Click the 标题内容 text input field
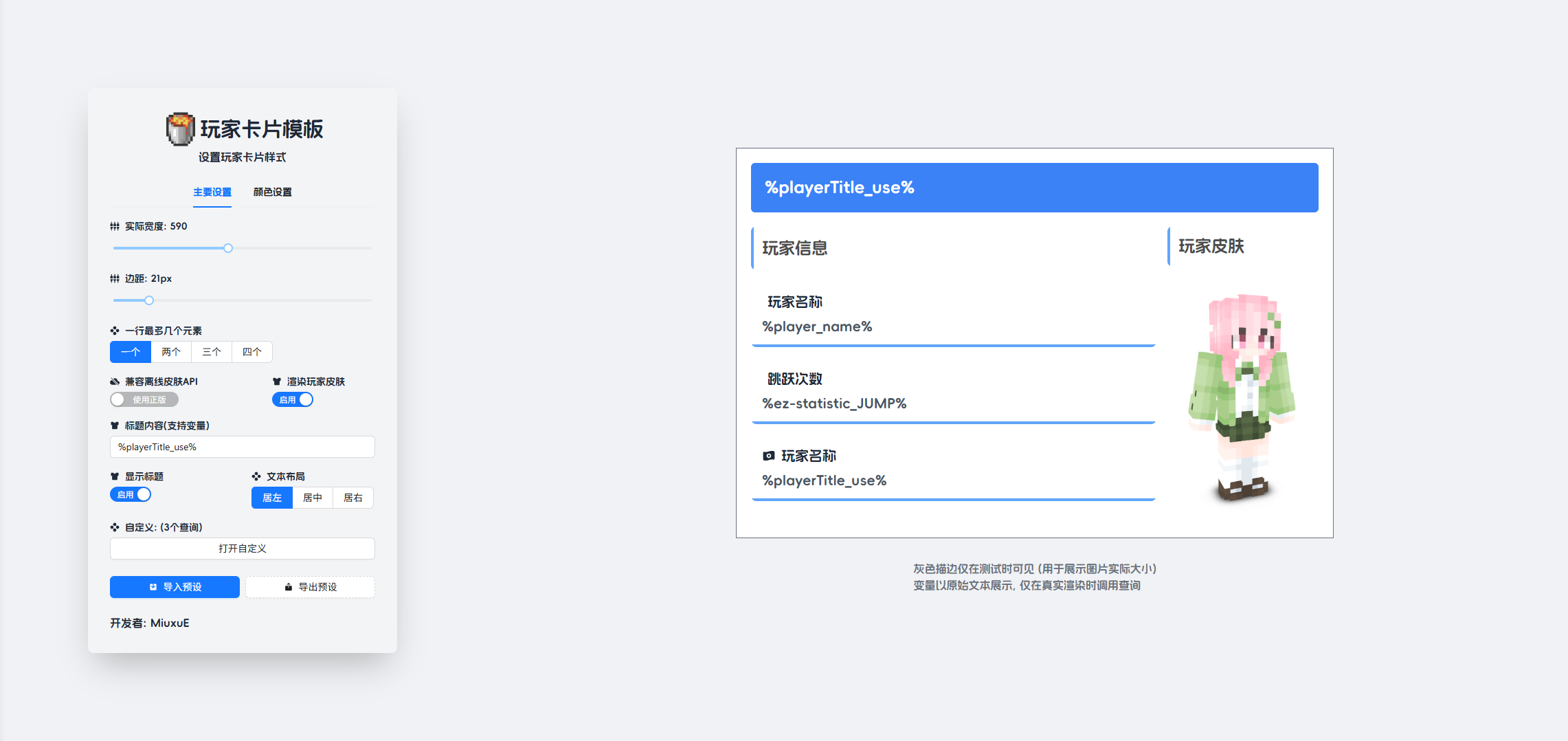 click(243, 447)
